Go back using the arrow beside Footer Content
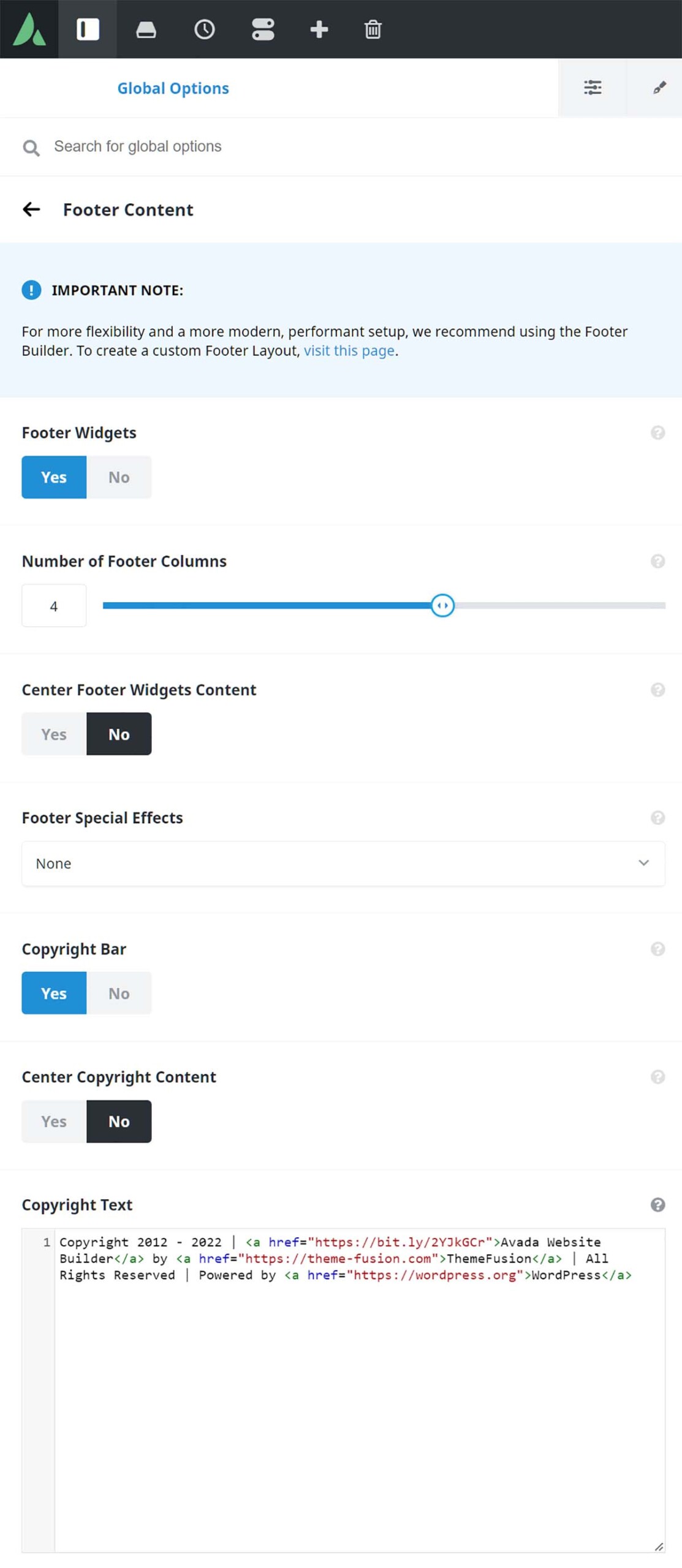682x1568 pixels. point(31,209)
